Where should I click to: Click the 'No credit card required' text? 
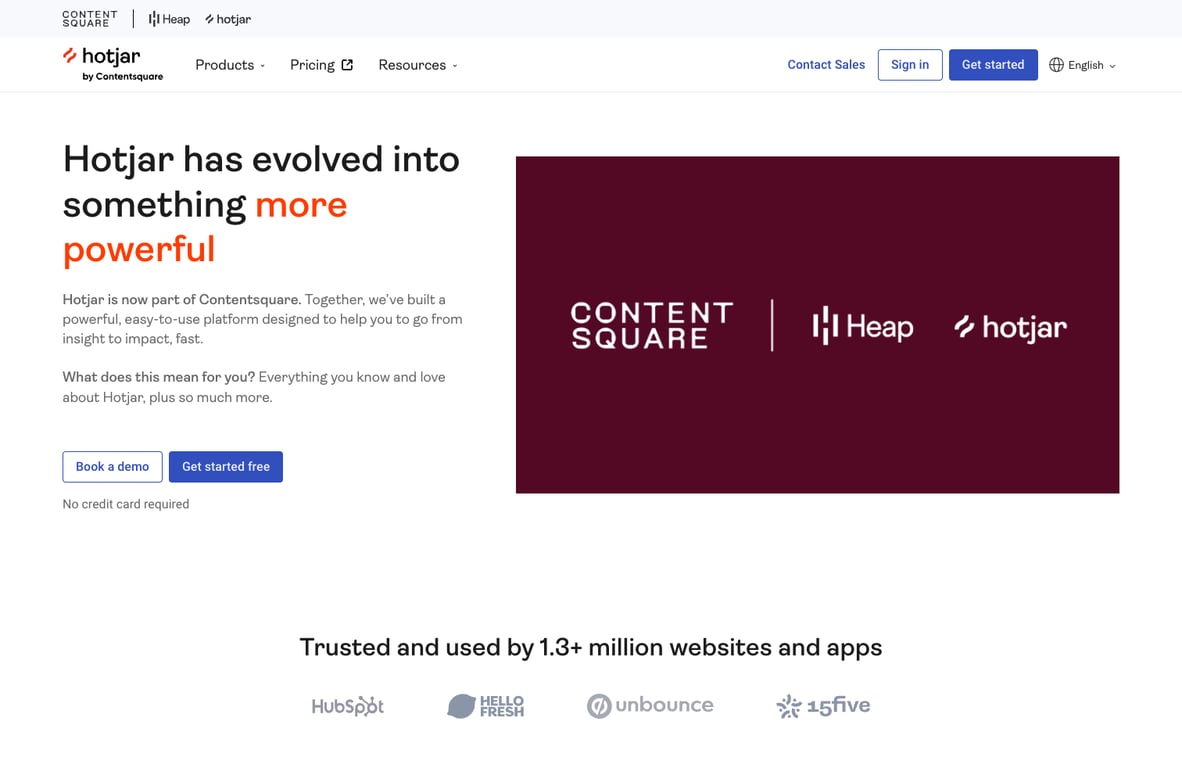(126, 504)
